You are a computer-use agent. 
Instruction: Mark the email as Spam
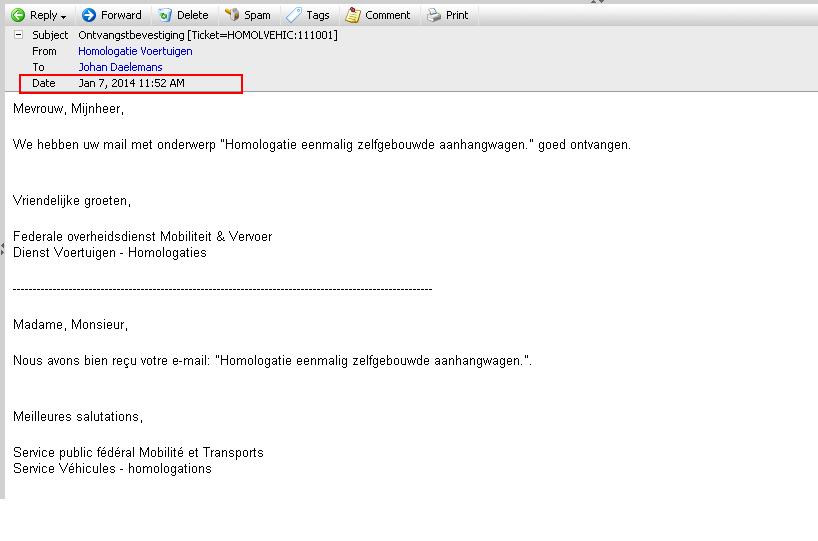pyautogui.click(x=232, y=15)
